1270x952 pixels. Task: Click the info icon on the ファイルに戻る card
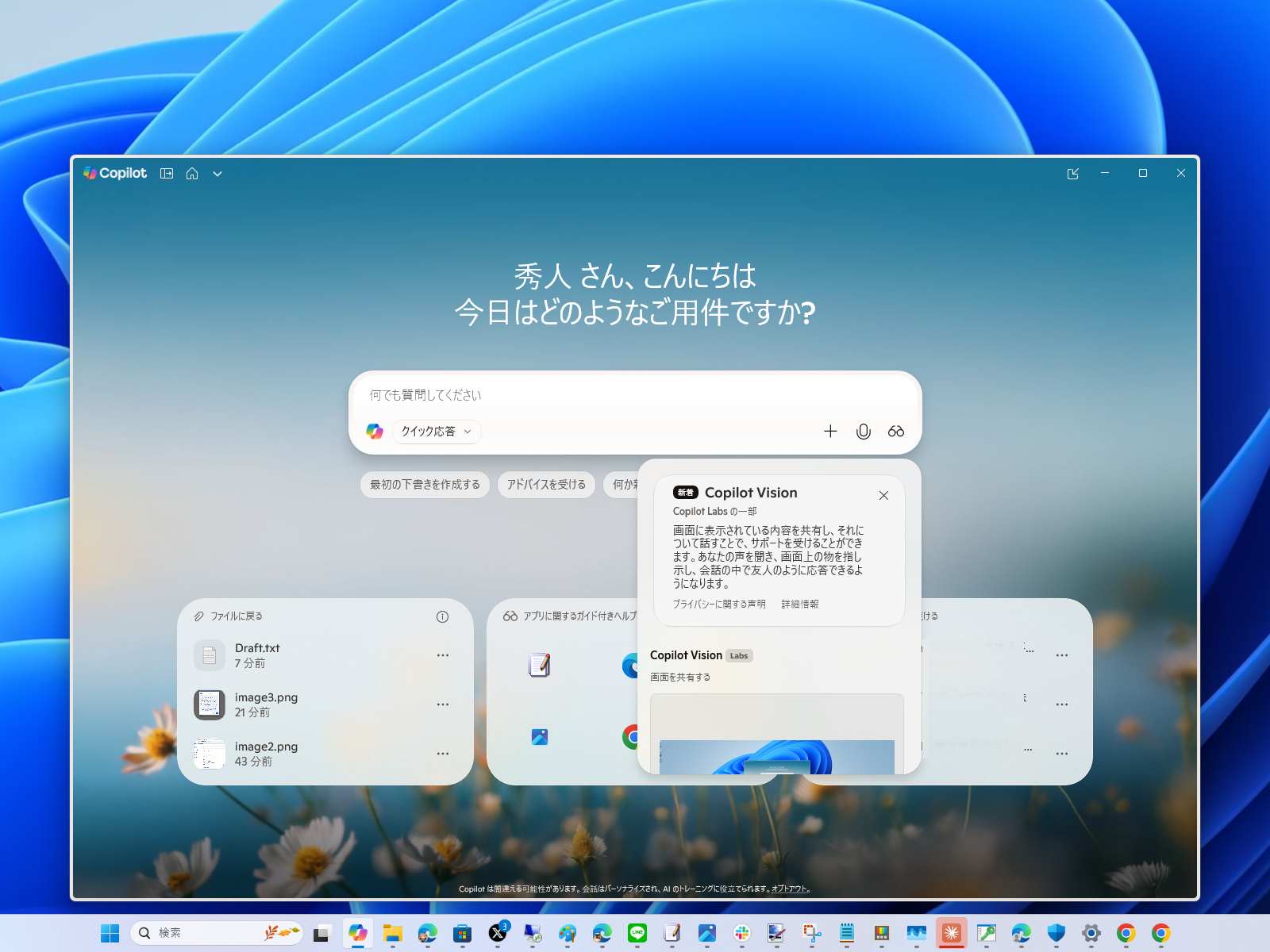(443, 616)
